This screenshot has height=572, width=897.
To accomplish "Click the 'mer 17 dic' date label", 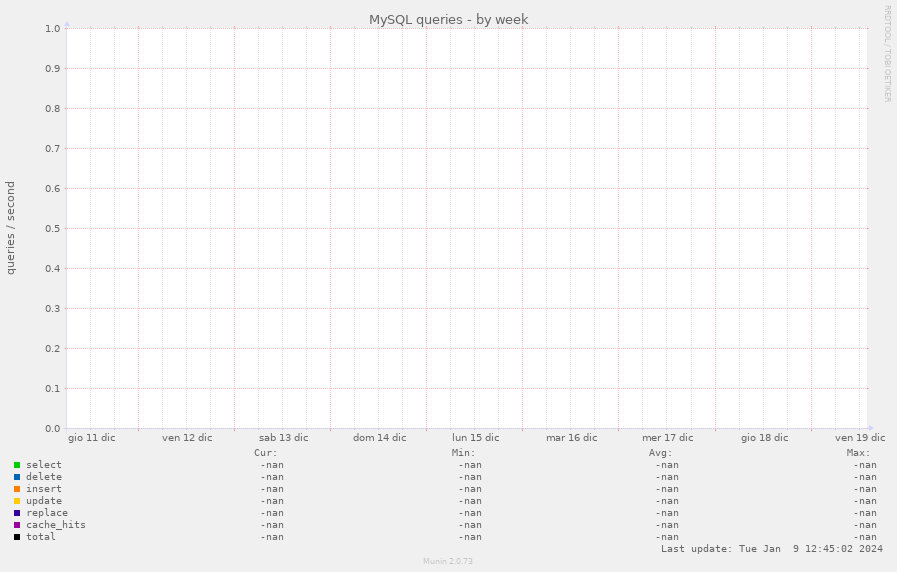I will pos(668,438).
